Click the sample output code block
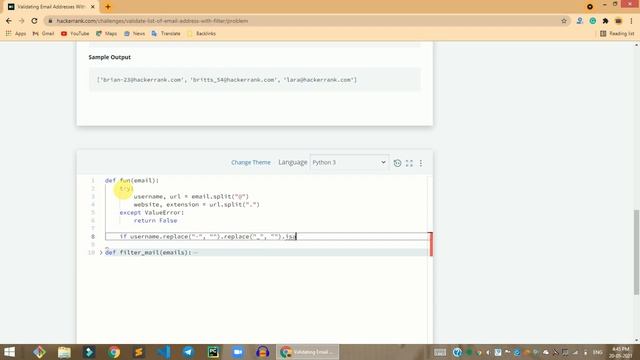This screenshot has height=360, width=640. (255, 80)
